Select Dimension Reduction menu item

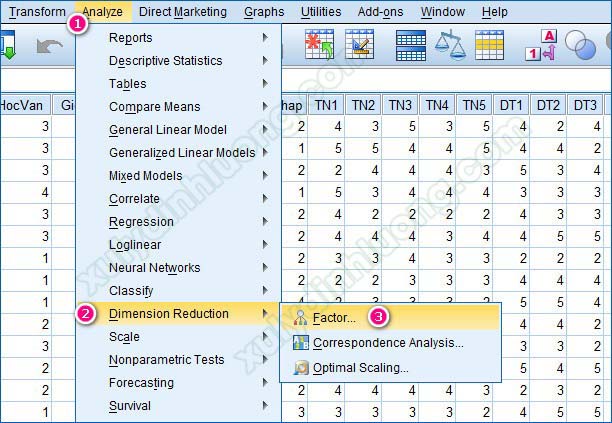(178, 314)
